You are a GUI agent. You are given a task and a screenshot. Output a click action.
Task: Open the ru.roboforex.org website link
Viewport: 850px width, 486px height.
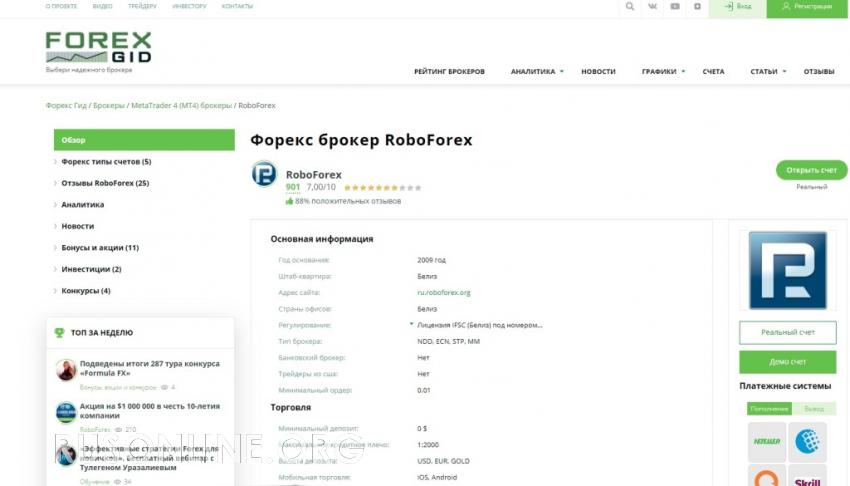444,292
